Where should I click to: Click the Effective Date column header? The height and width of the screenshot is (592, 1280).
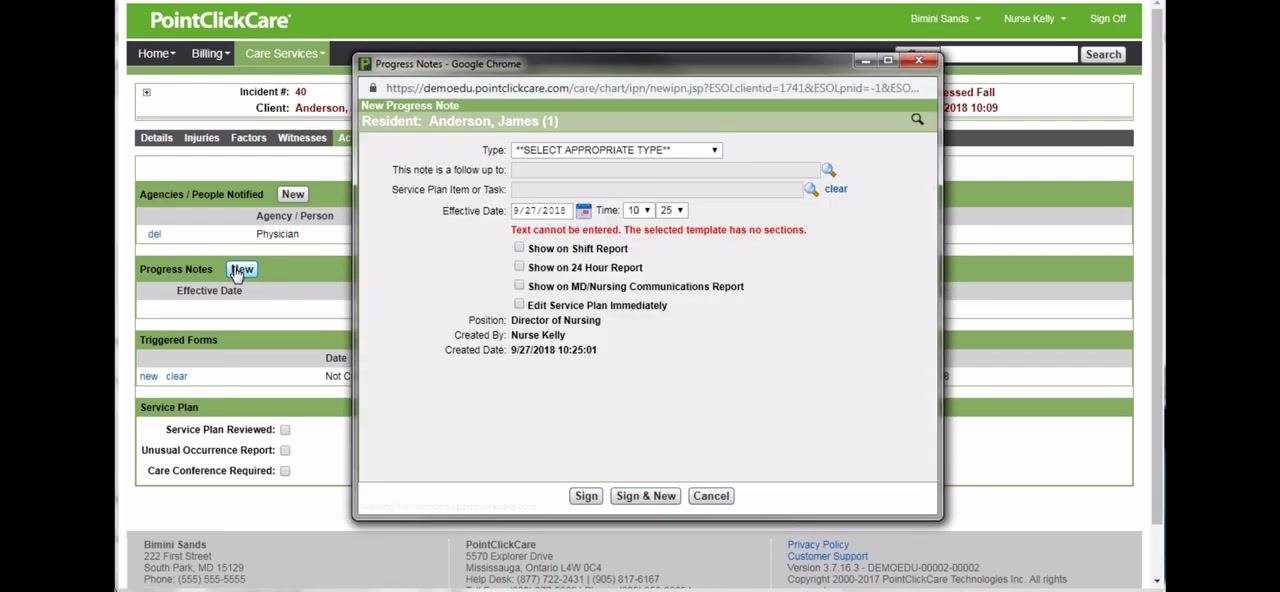(209, 291)
